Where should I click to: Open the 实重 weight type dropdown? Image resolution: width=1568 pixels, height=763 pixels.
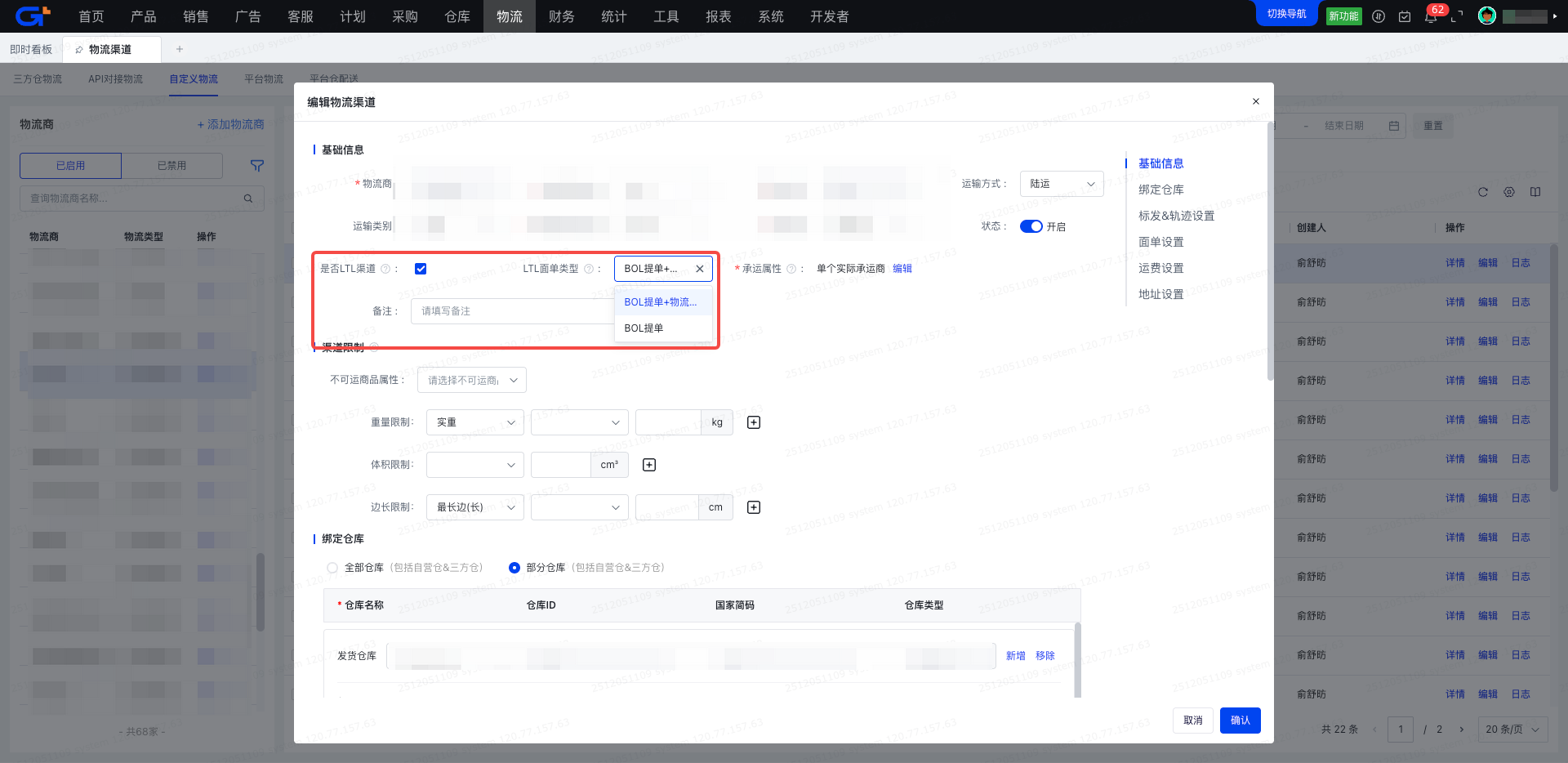tap(475, 422)
